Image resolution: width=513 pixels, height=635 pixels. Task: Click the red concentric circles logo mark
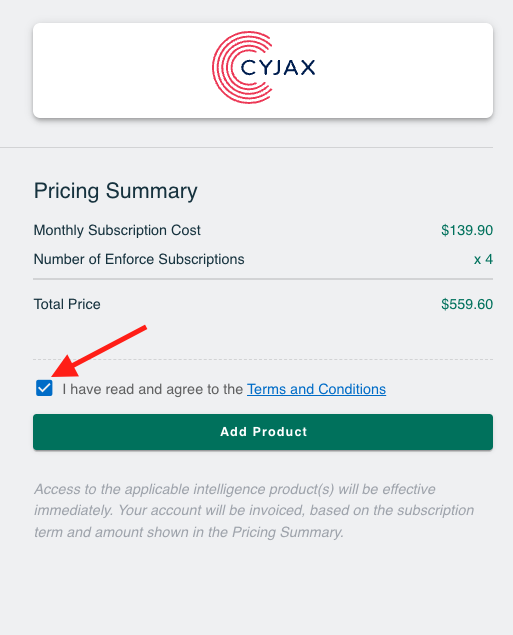coord(242,67)
